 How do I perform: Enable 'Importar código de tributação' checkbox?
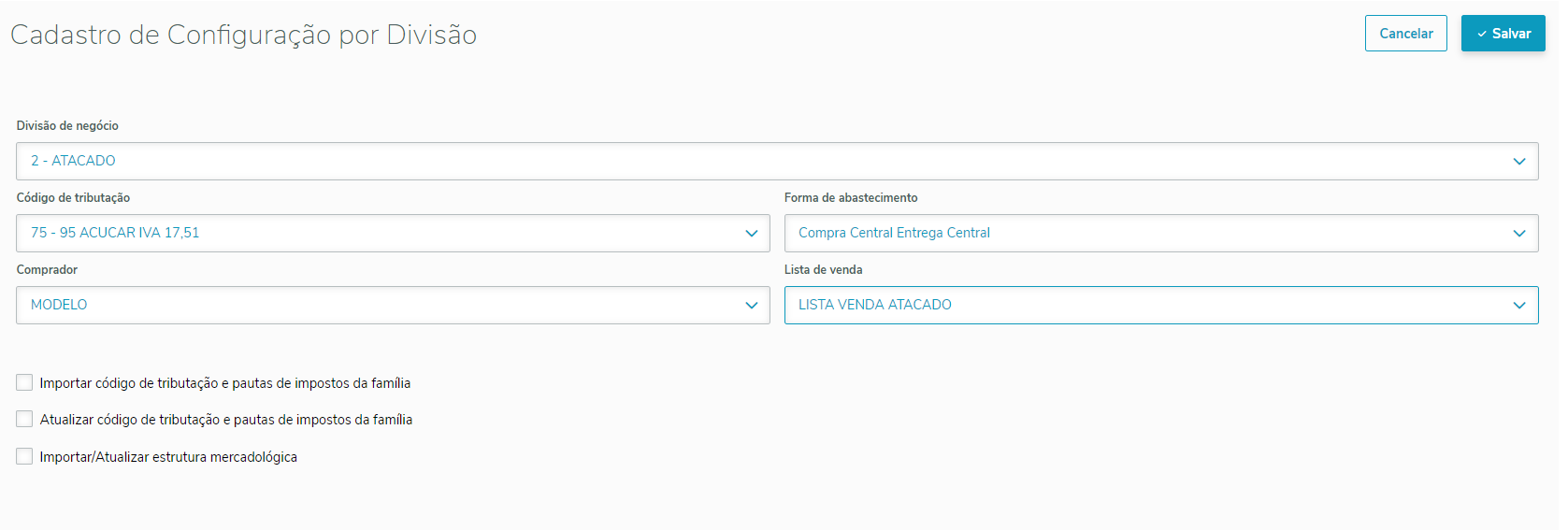tap(24, 382)
